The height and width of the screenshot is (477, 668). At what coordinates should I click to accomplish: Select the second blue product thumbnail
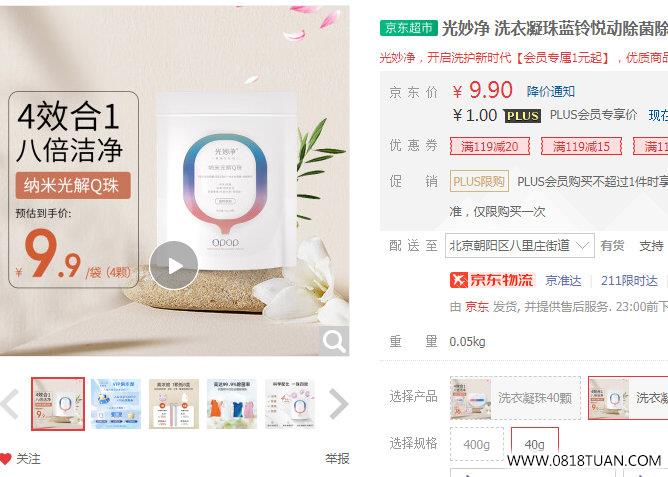tap(116, 404)
